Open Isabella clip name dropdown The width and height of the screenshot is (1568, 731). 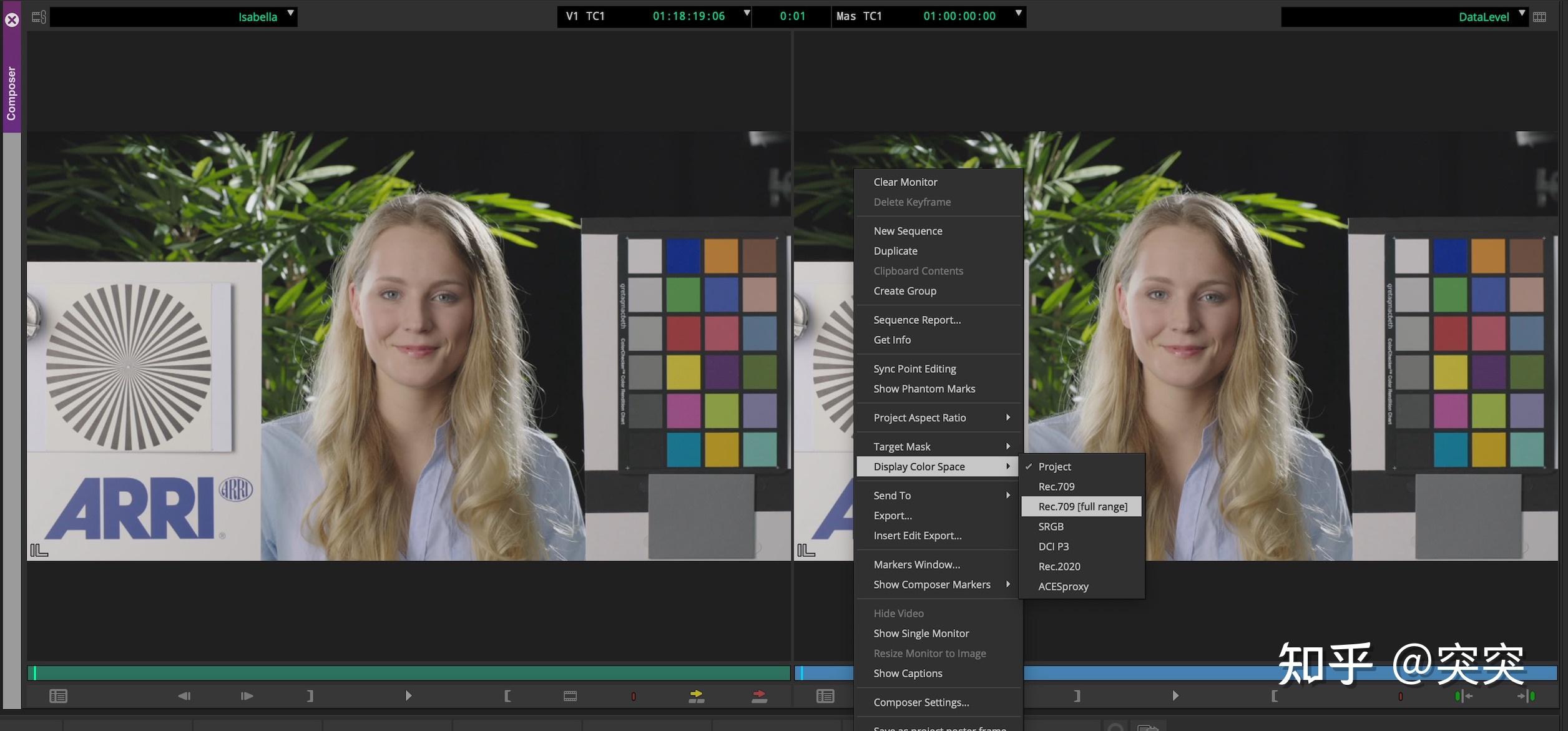pyautogui.click(x=290, y=14)
